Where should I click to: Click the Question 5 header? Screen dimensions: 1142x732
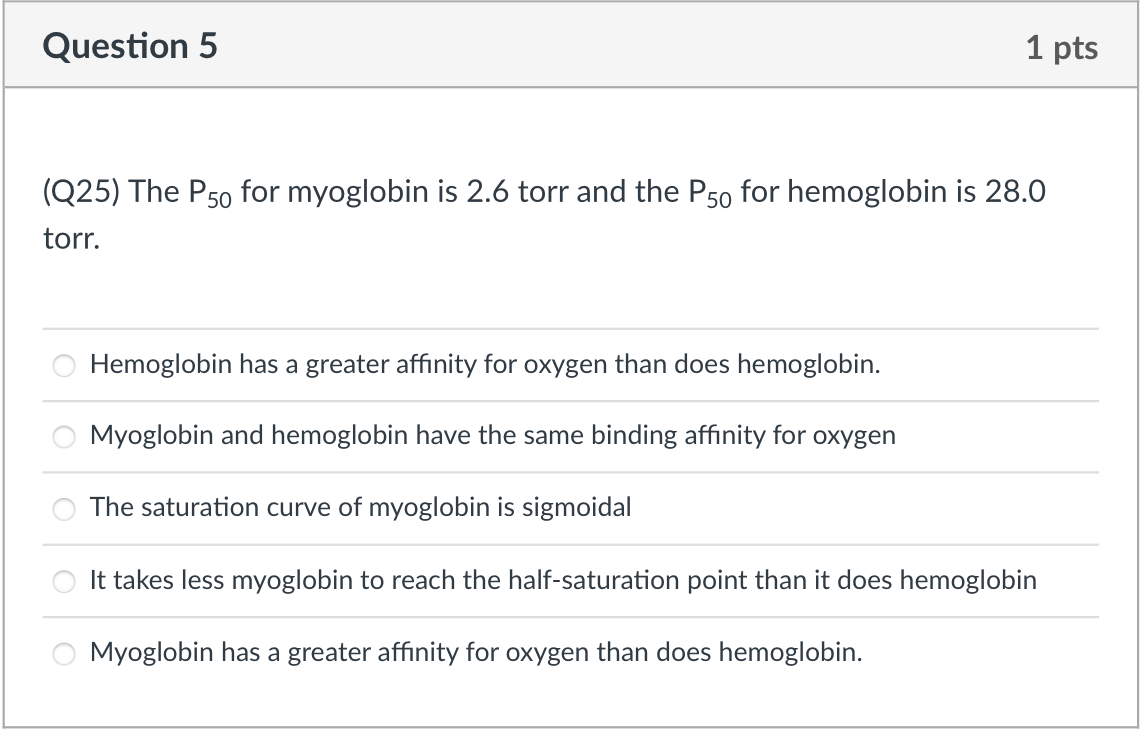pos(130,45)
